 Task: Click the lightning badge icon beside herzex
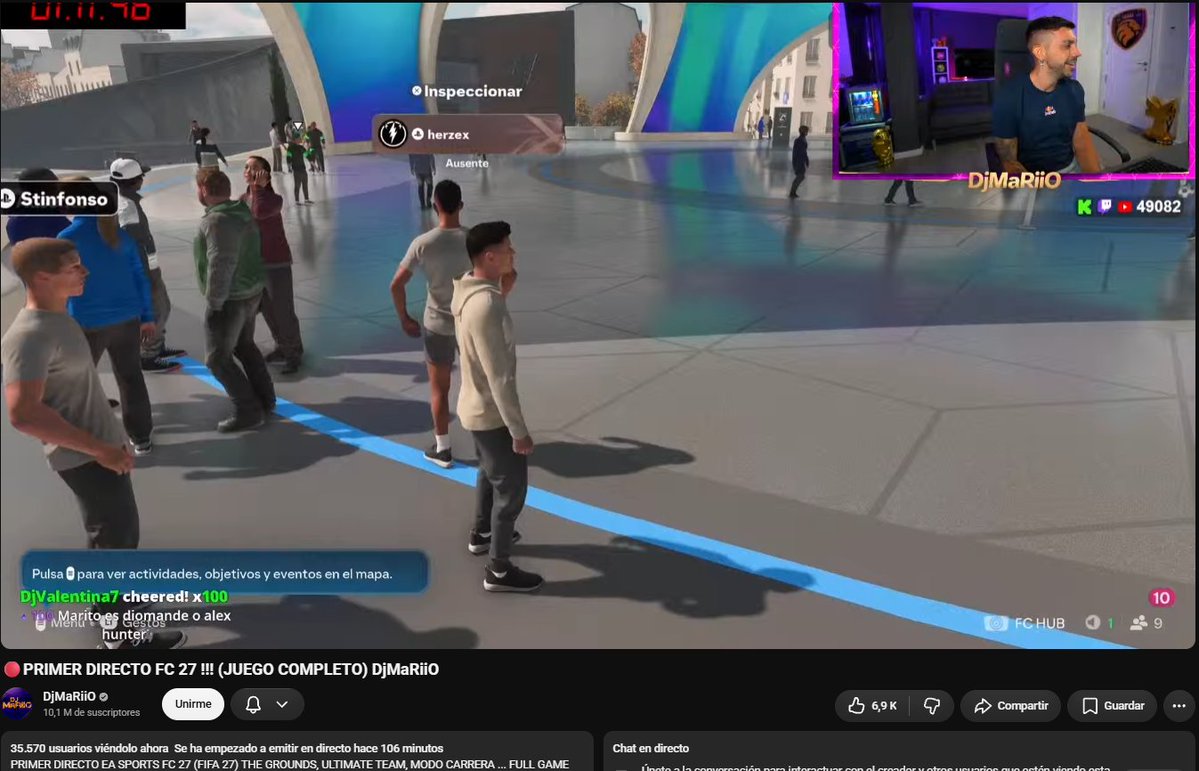393,134
